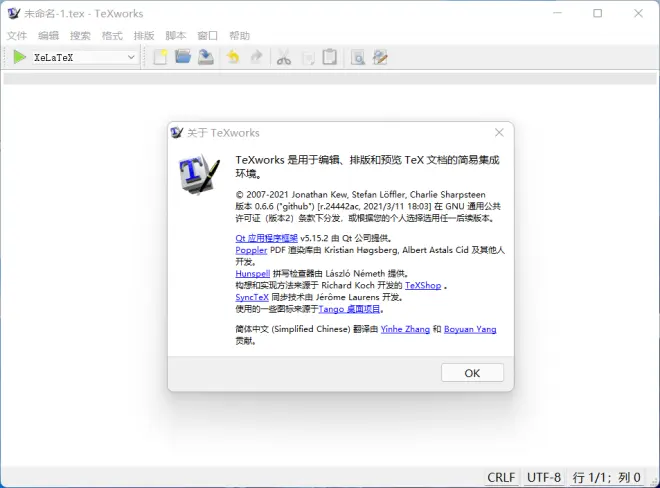660x488 pixels.
Task: Follow the Tango 桌面项目 link
Action: pos(349,309)
